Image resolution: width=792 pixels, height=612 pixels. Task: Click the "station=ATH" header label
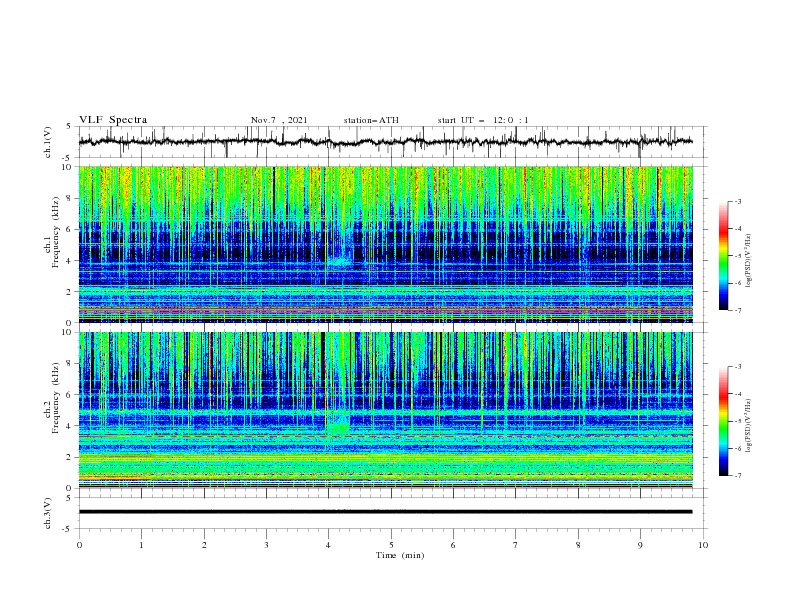[x=371, y=120]
